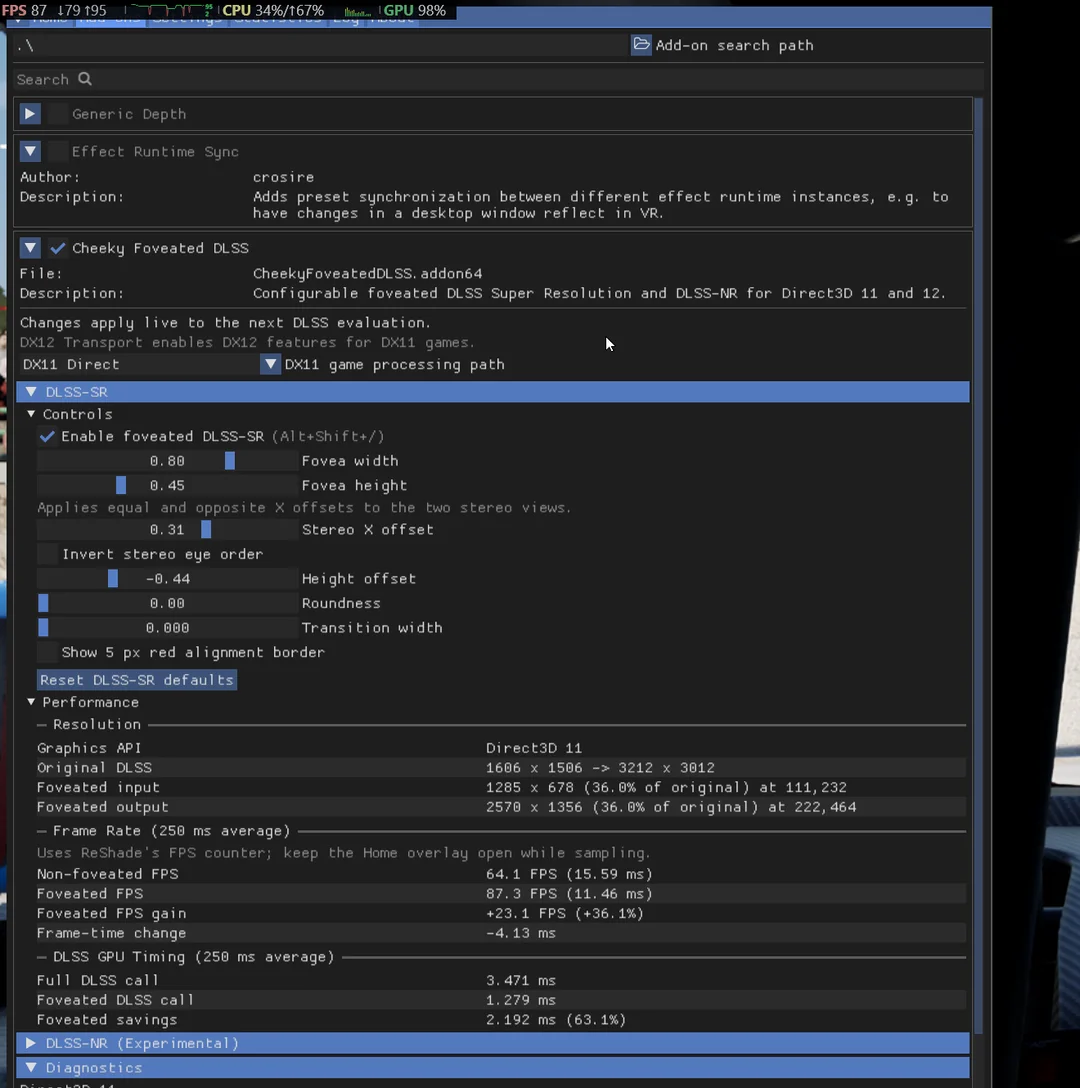Uncheck Enable foveated DLSS-SR
Viewport: 1080px width, 1088px height.
tap(47, 436)
